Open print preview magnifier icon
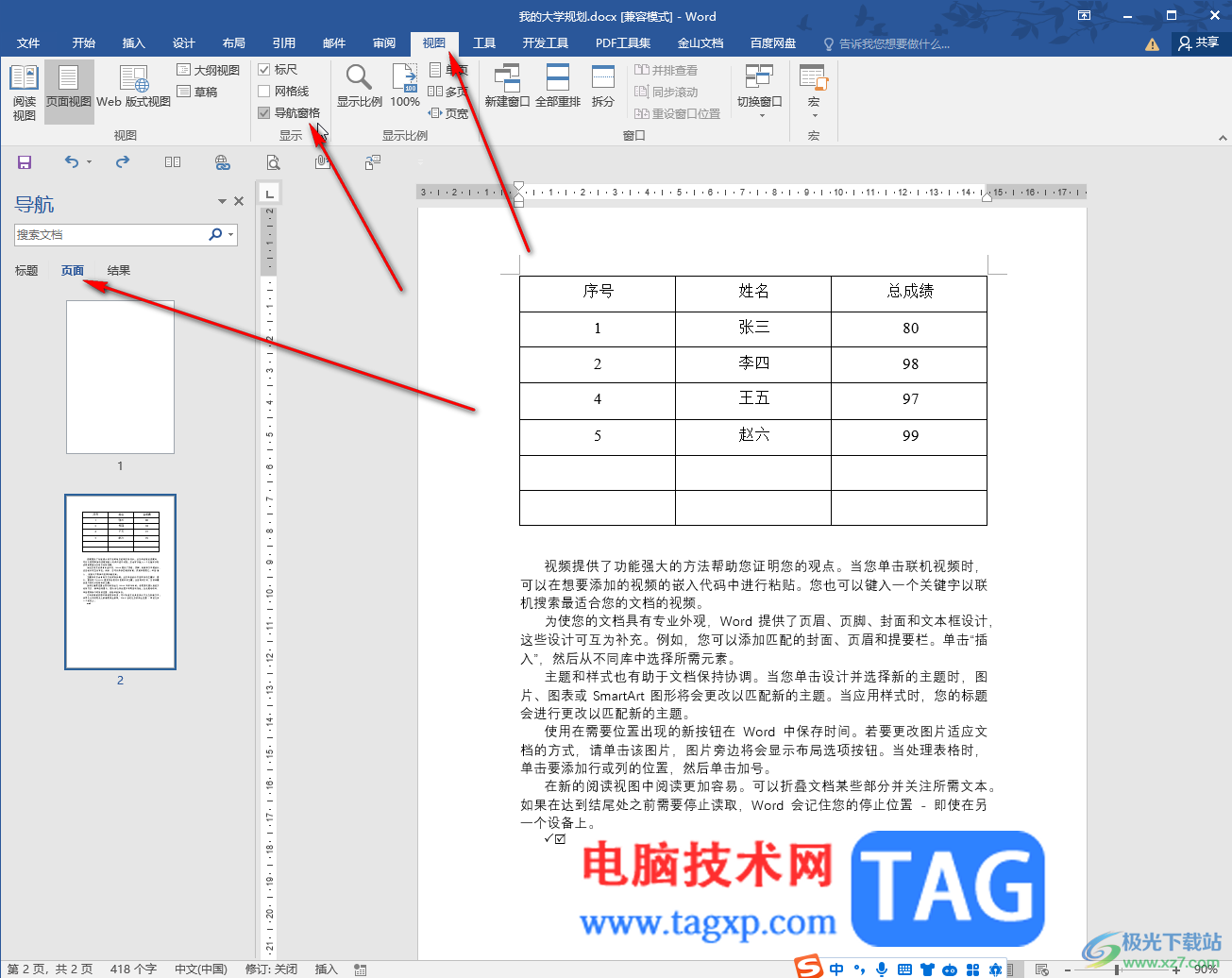Image resolution: width=1232 pixels, height=978 pixels. [273, 162]
